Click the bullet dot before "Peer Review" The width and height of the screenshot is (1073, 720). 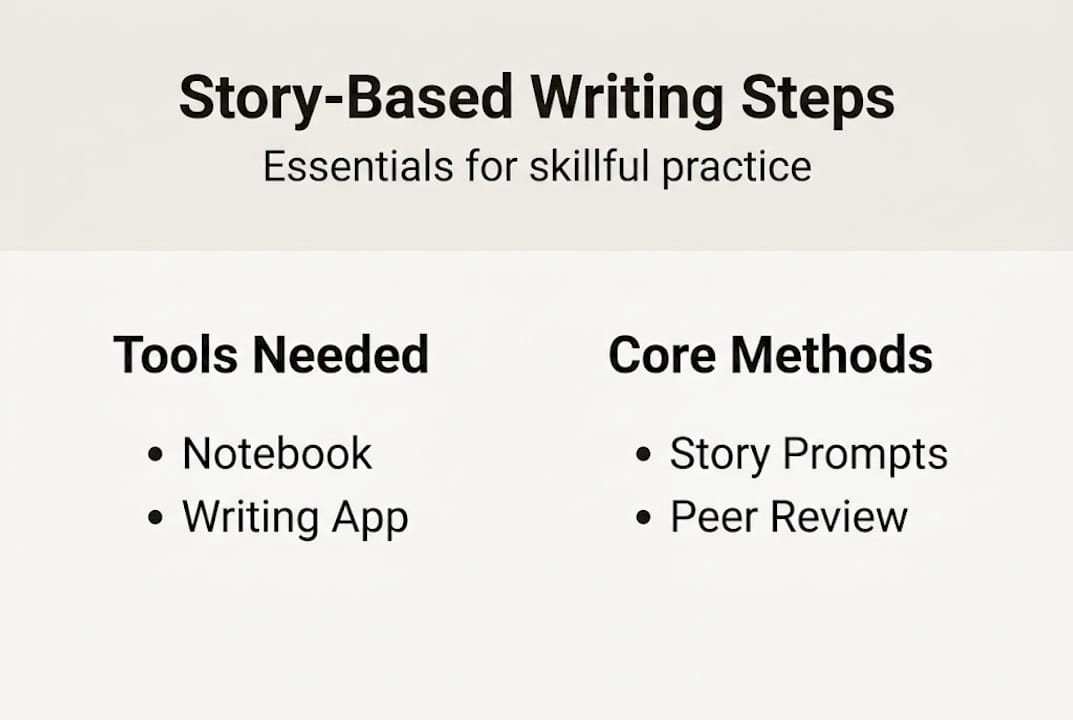(643, 519)
